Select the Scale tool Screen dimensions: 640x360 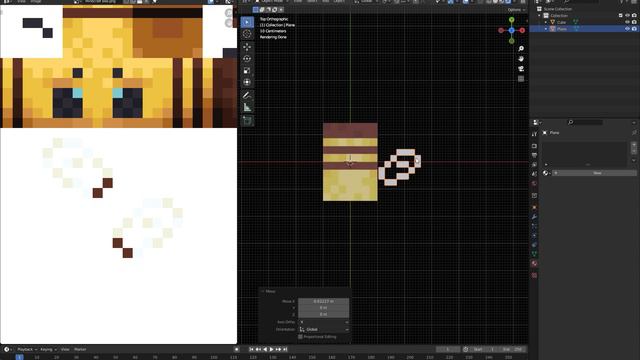[247, 71]
